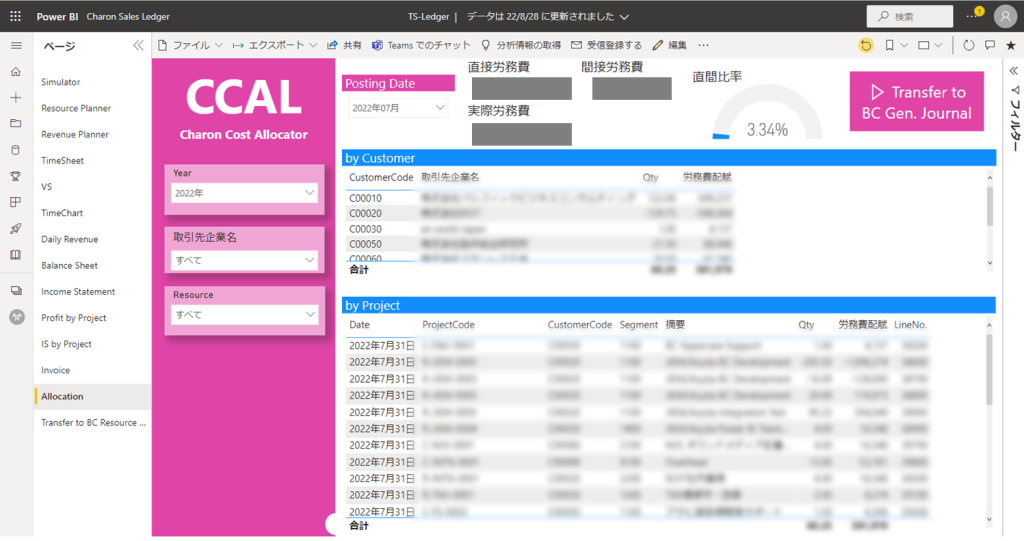Open more options ellipsis in toolbar
The height and width of the screenshot is (541, 1024).
tap(703, 45)
